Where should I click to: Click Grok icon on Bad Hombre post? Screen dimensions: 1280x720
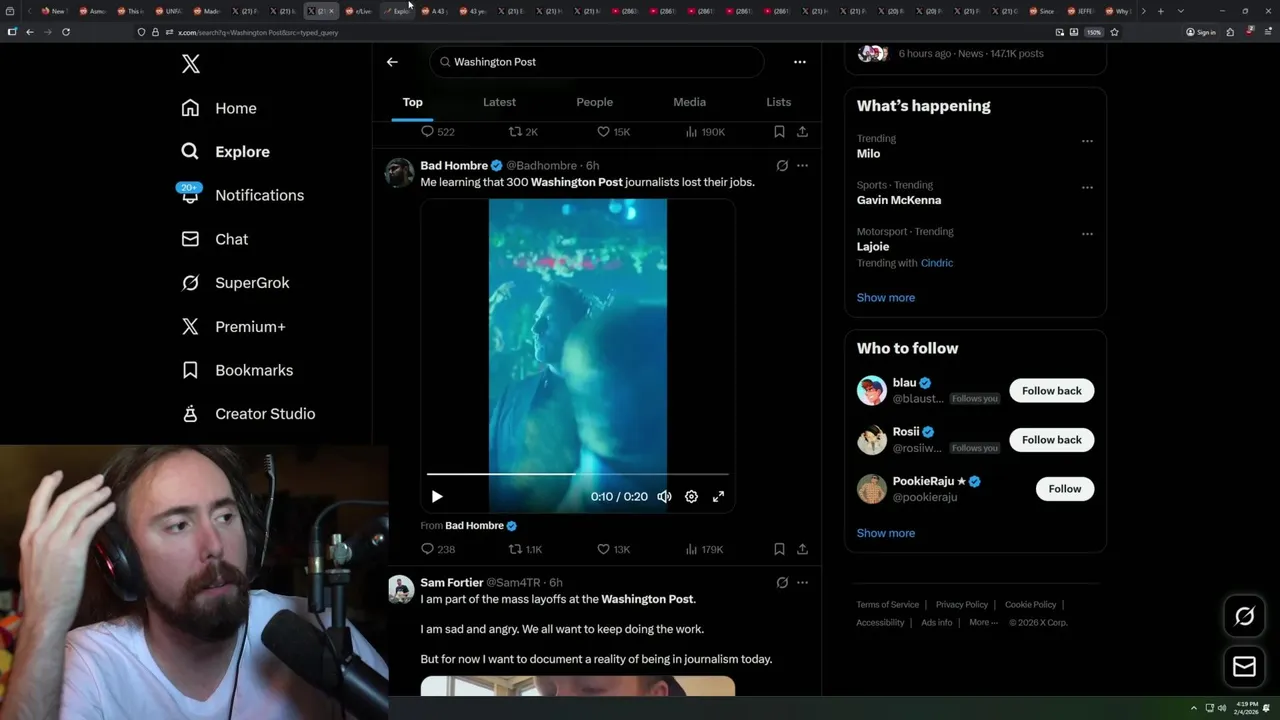pyautogui.click(x=782, y=166)
